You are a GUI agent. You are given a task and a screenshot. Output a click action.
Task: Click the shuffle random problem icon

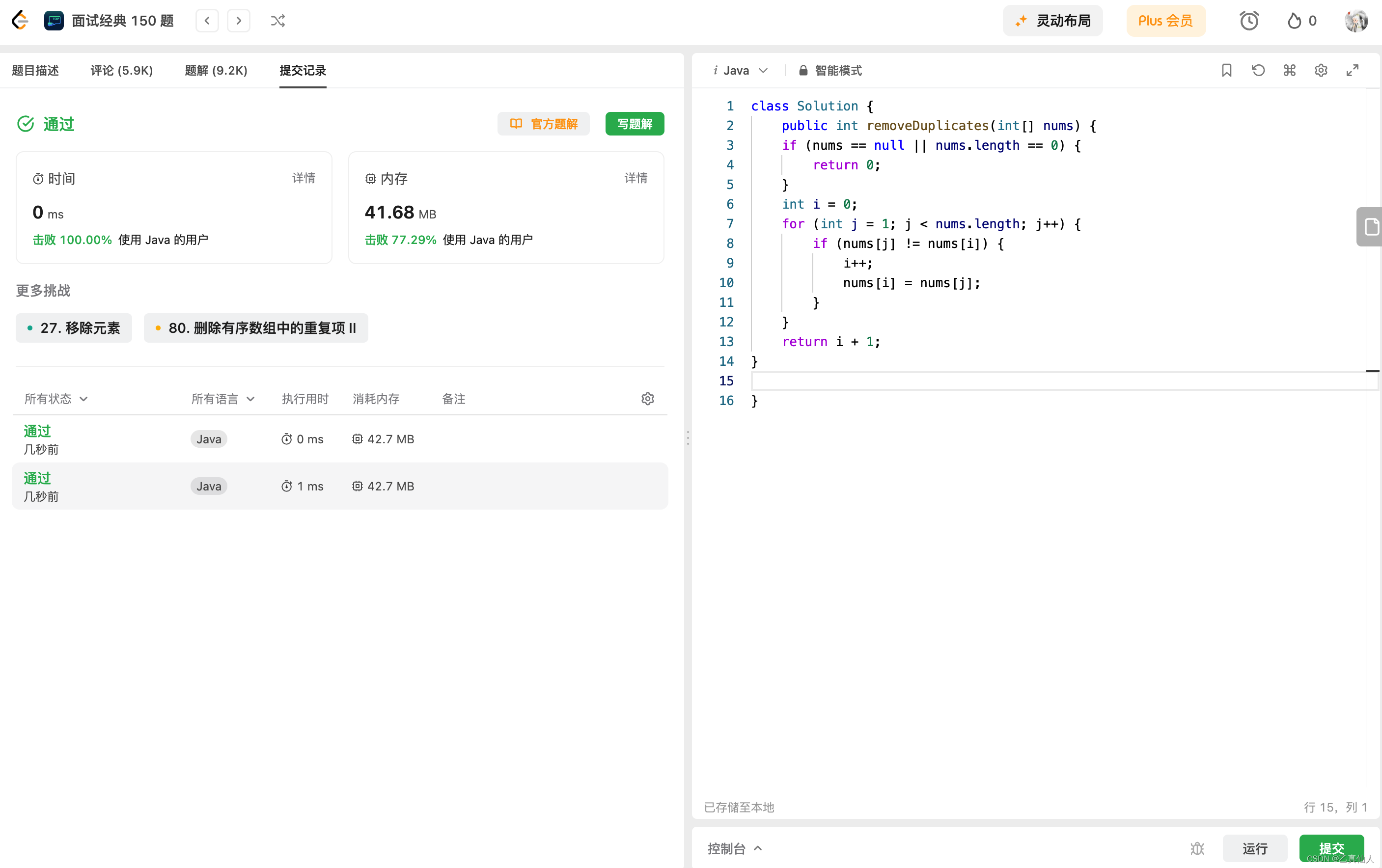278,21
